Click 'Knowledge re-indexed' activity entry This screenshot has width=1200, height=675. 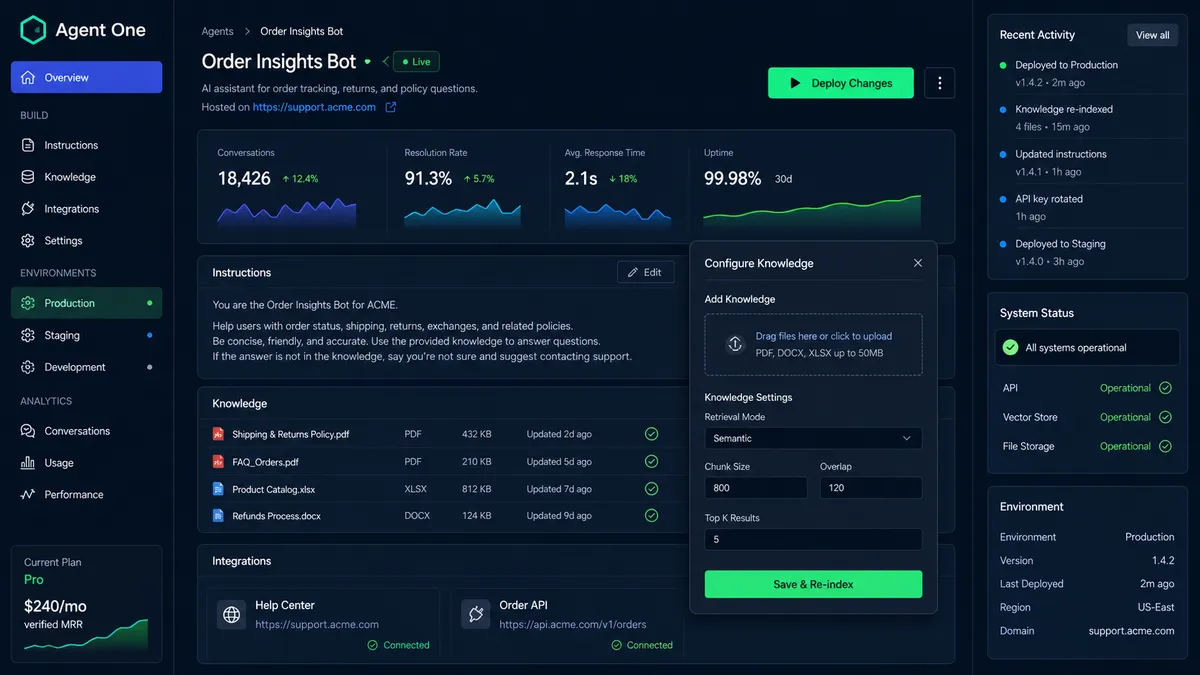pos(1064,109)
